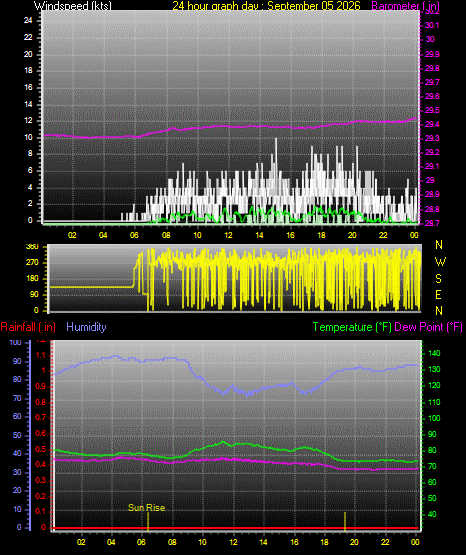
Task: Select the "16" hour label under the temperature graph
Action: pos(294,542)
